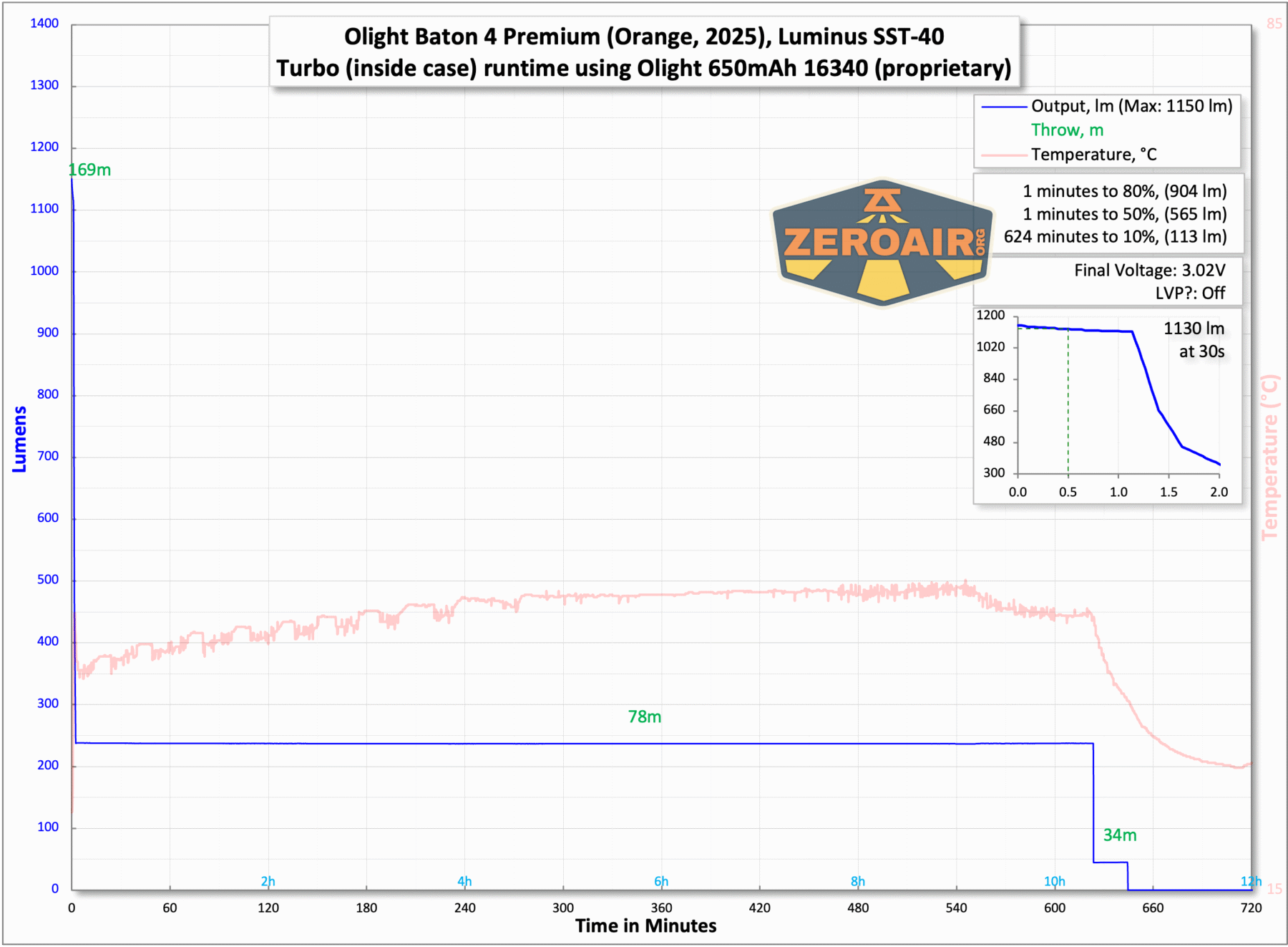Viewport: 1288px width, 947px height.
Task: Click the chart title about Olight Baton 4 Premium
Action: 643,52
